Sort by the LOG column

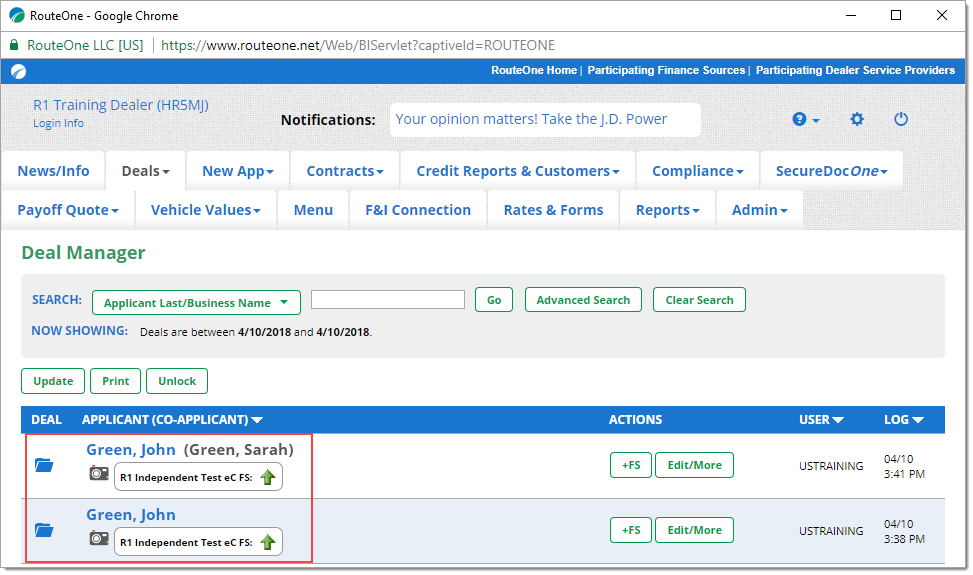tap(904, 420)
